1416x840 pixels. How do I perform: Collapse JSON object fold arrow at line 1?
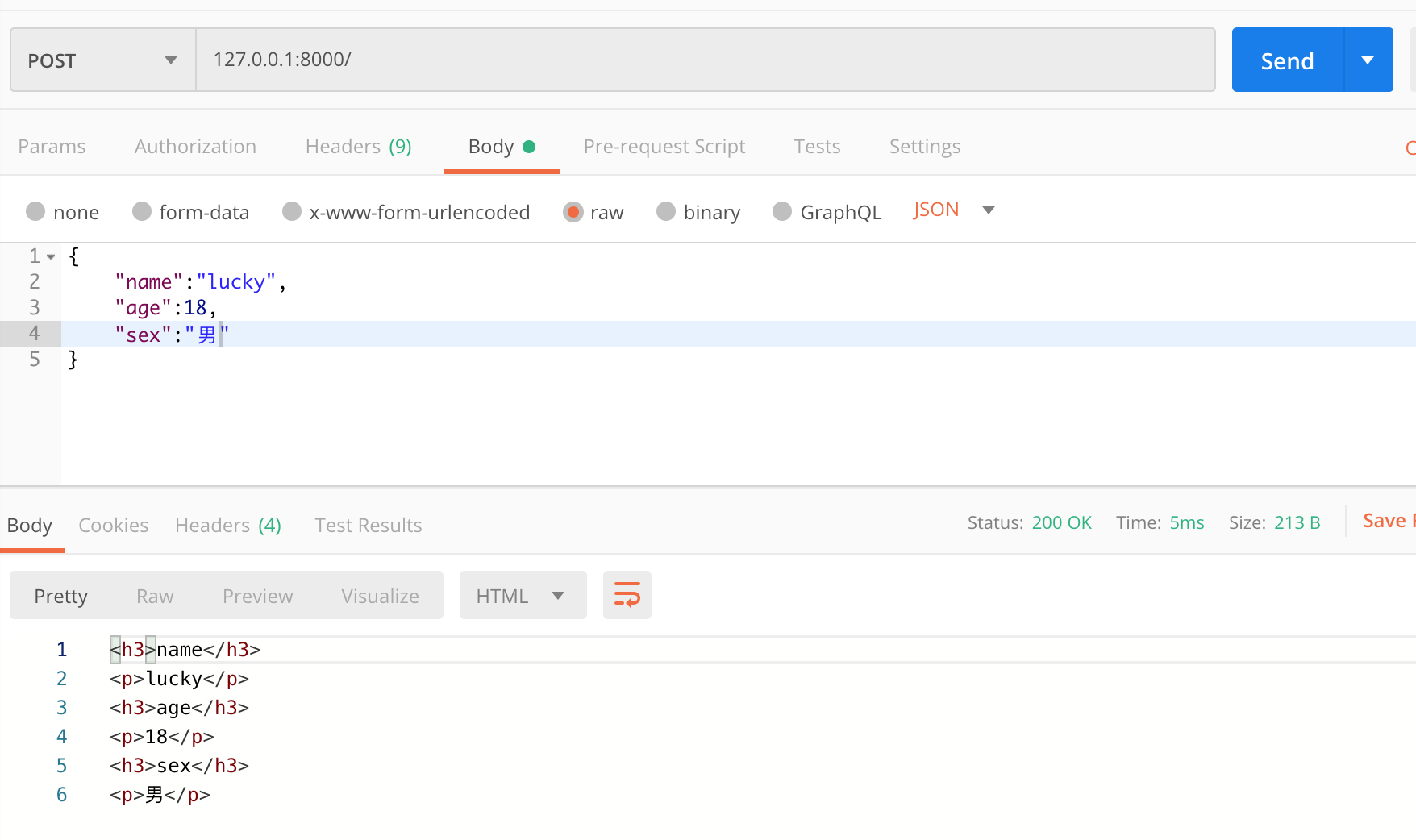(x=51, y=257)
